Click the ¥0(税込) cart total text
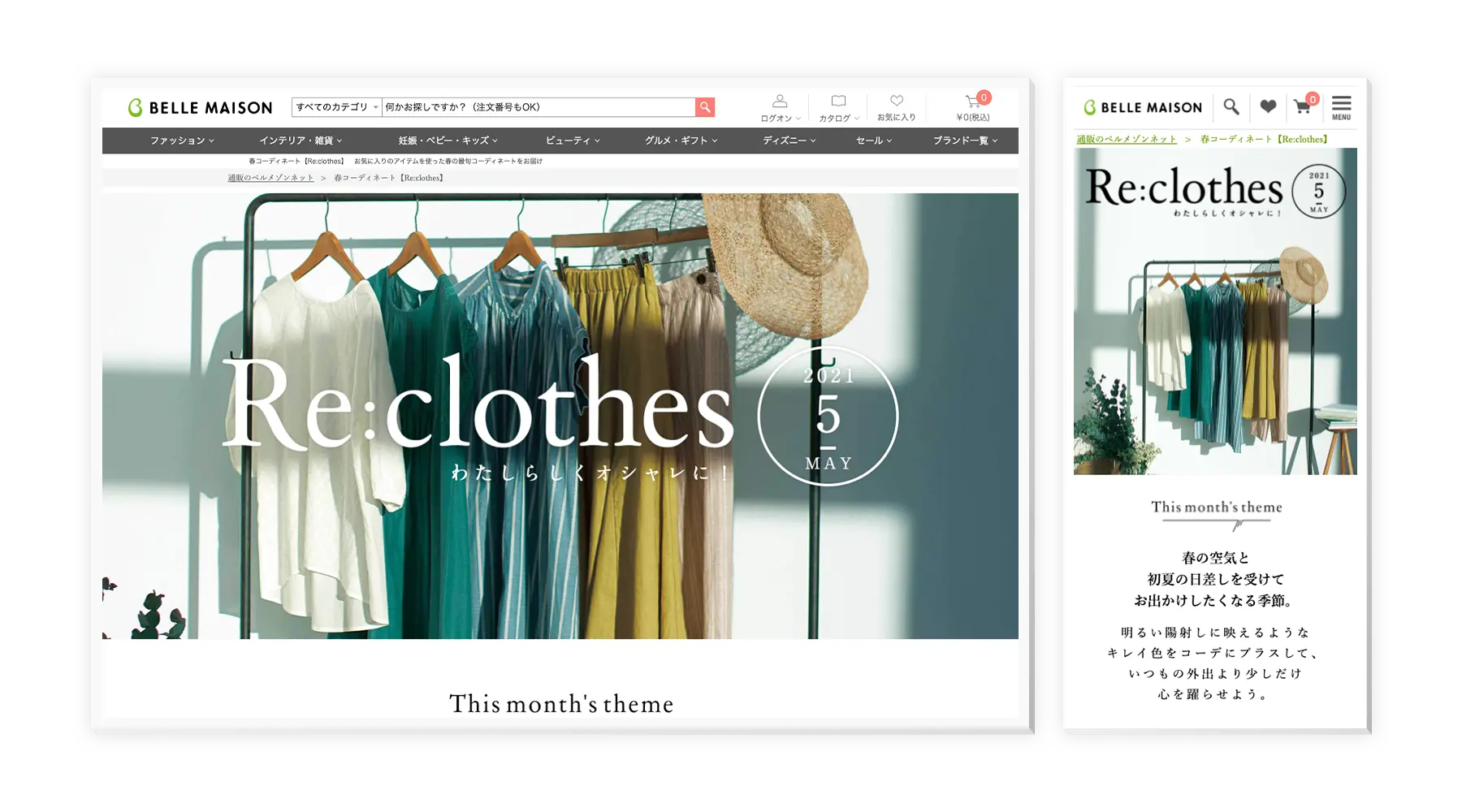The image size is (1462, 812). (973, 118)
